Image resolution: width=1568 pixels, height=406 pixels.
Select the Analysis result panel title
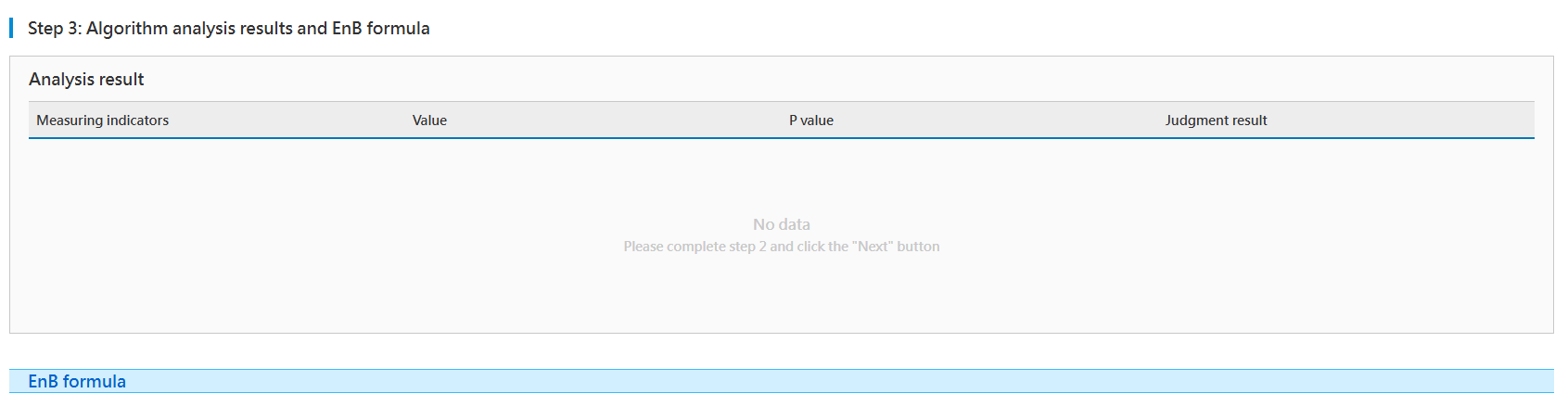pos(86,79)
